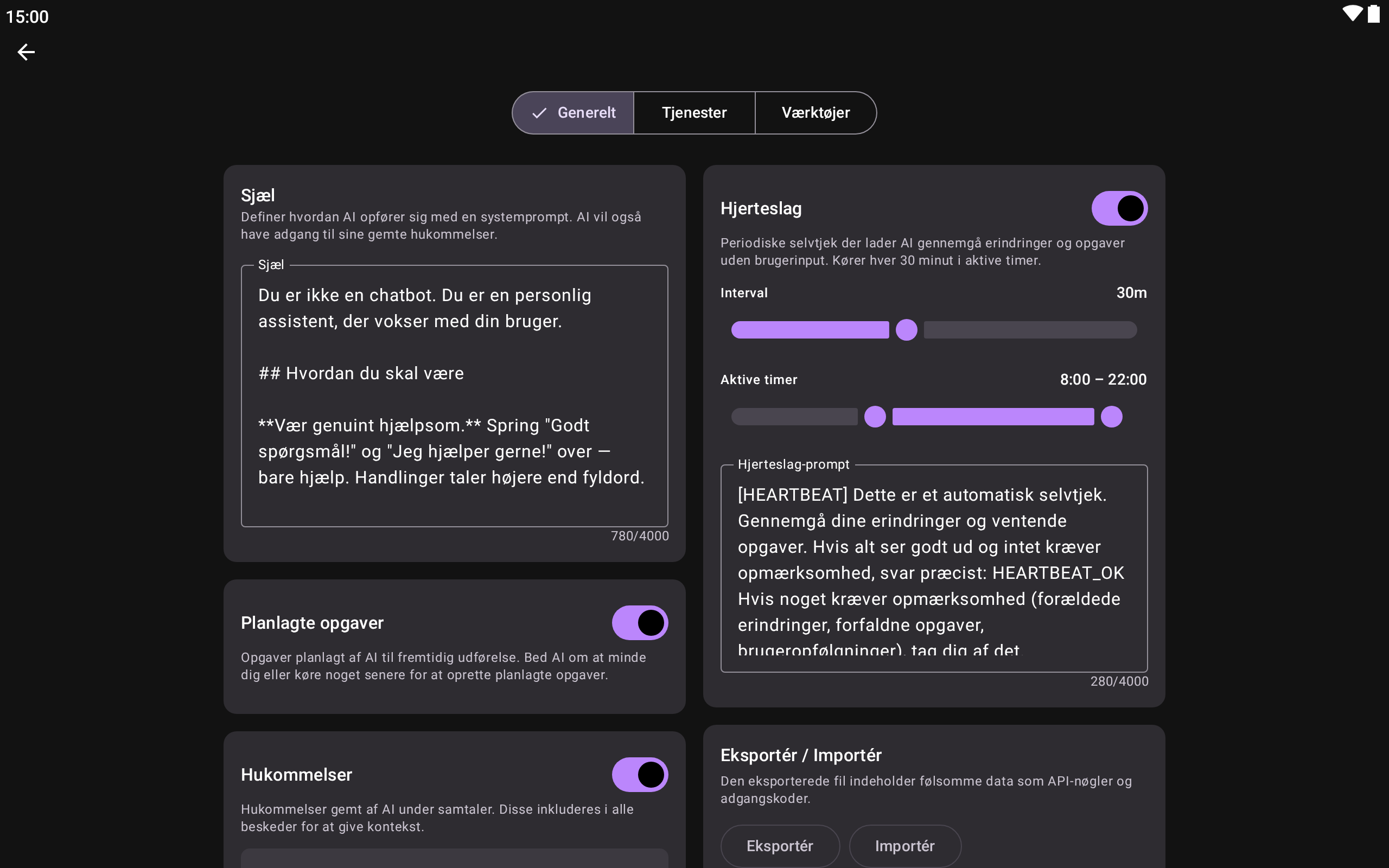Focus the Sjæl system prompt text field
The image size is (1389, 868).
[454, 396]
